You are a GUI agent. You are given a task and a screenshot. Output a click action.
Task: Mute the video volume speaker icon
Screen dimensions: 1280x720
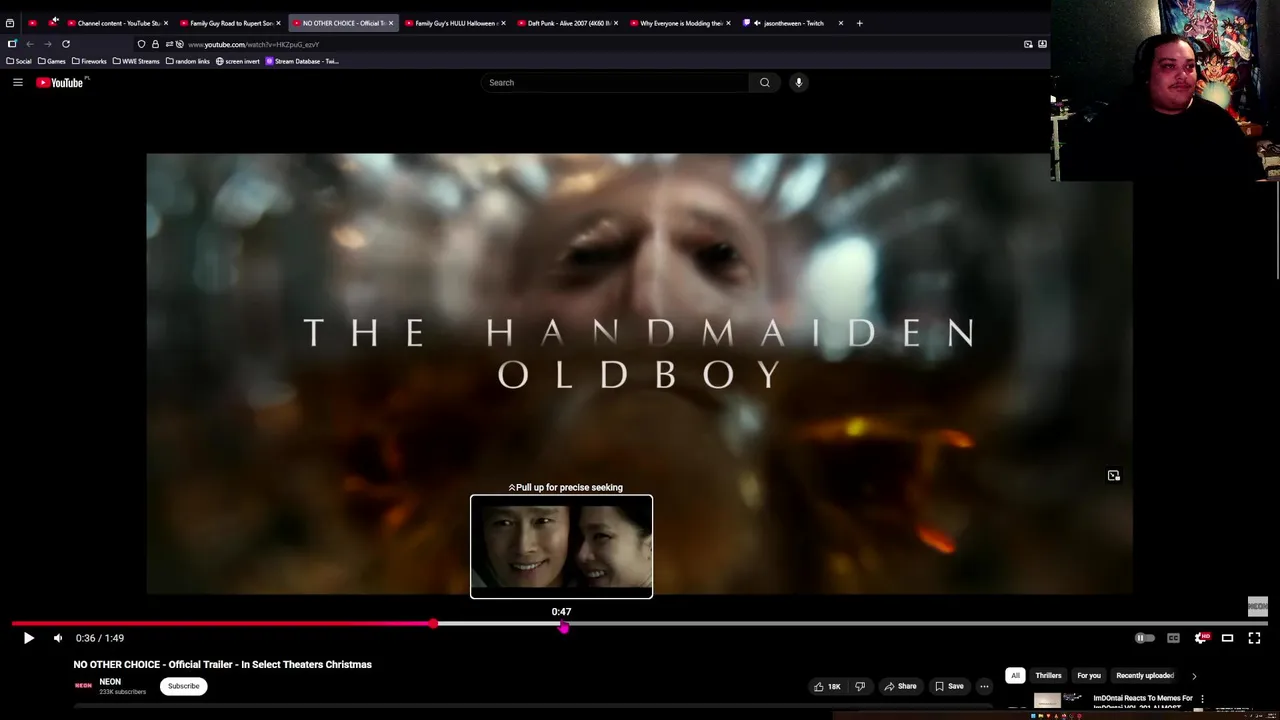point(58,638)
